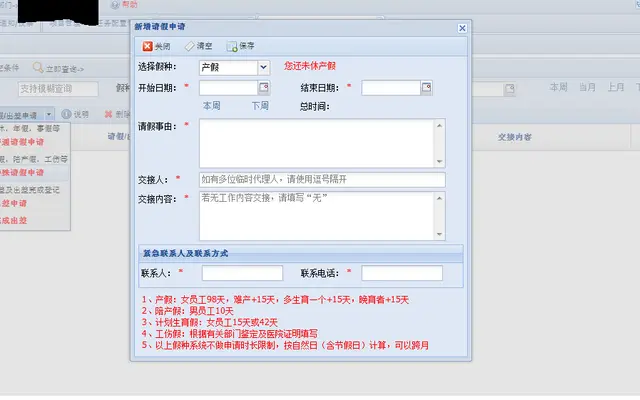Click the 清空 eraser icon in dialog toolbar
Screen dimensions: 640x400
189,46
